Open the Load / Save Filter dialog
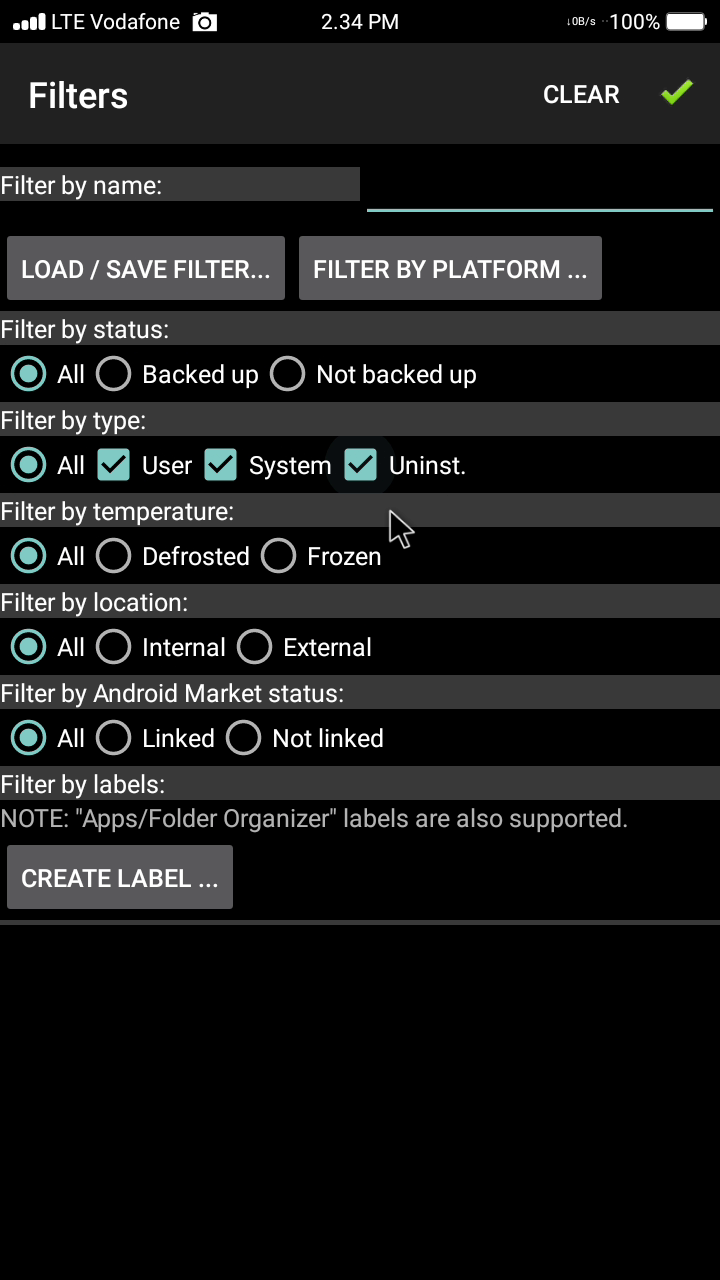Image resolution: width=720 pixels, height=1280 pixels. pyautogui.click(x=146, y=268)
